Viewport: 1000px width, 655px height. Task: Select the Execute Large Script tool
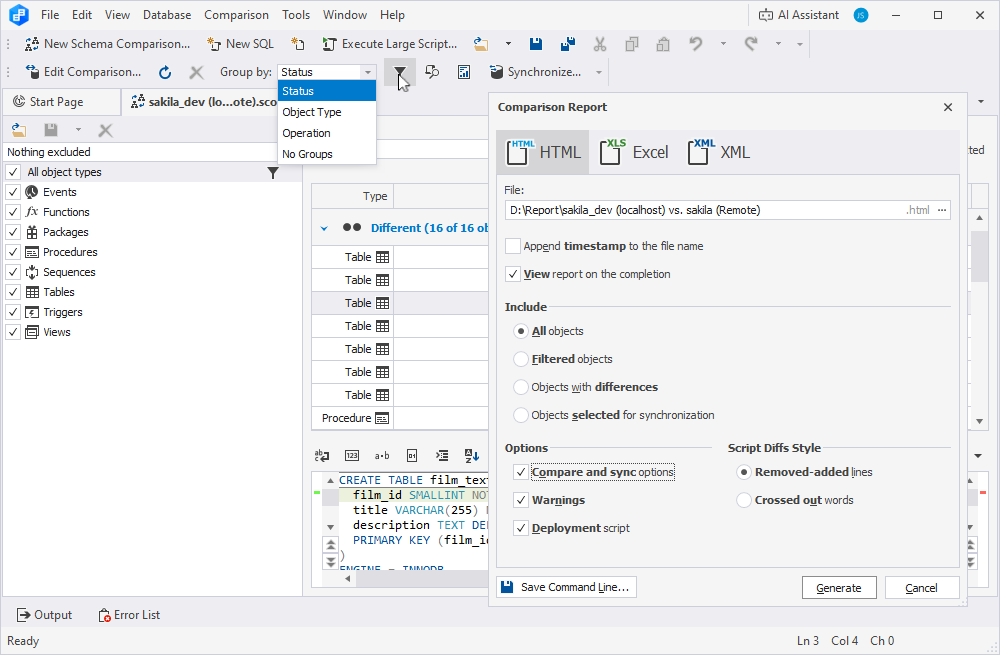(x=388, y=43)
